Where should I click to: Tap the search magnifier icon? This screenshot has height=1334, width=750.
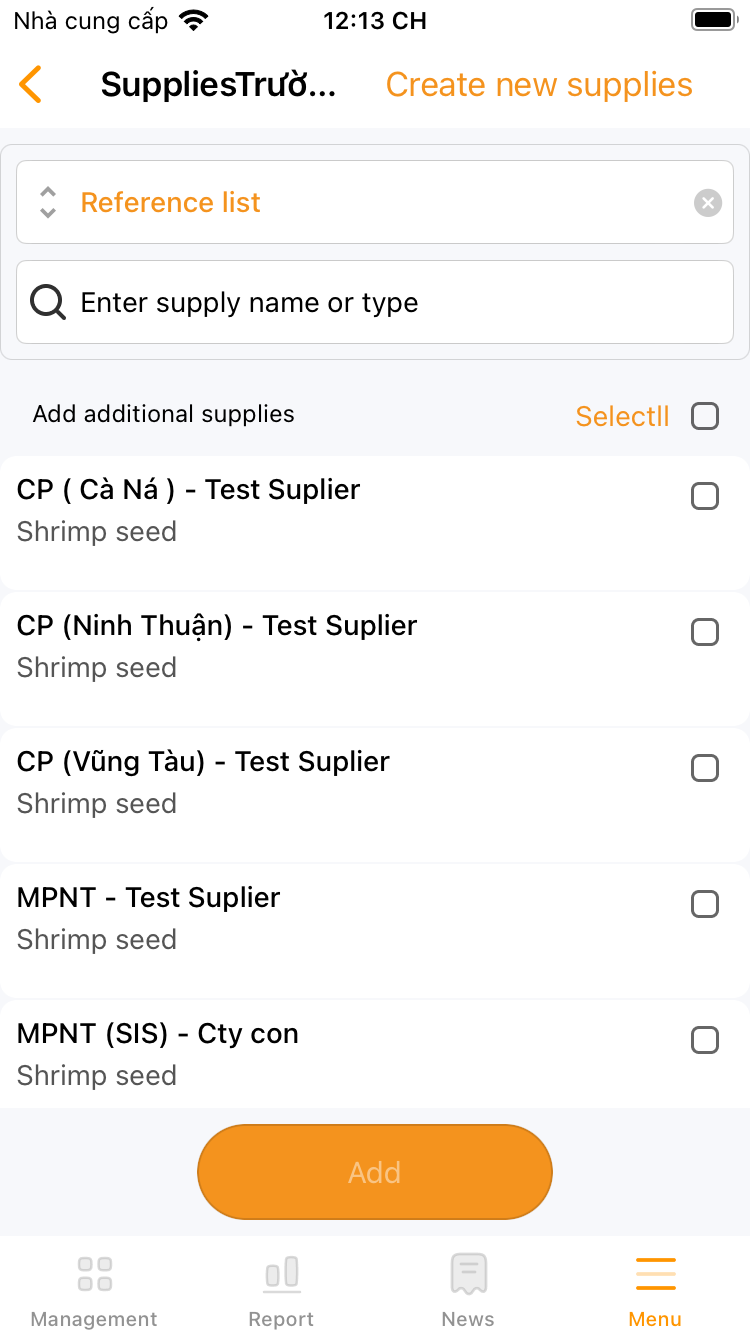pos(48,302)
